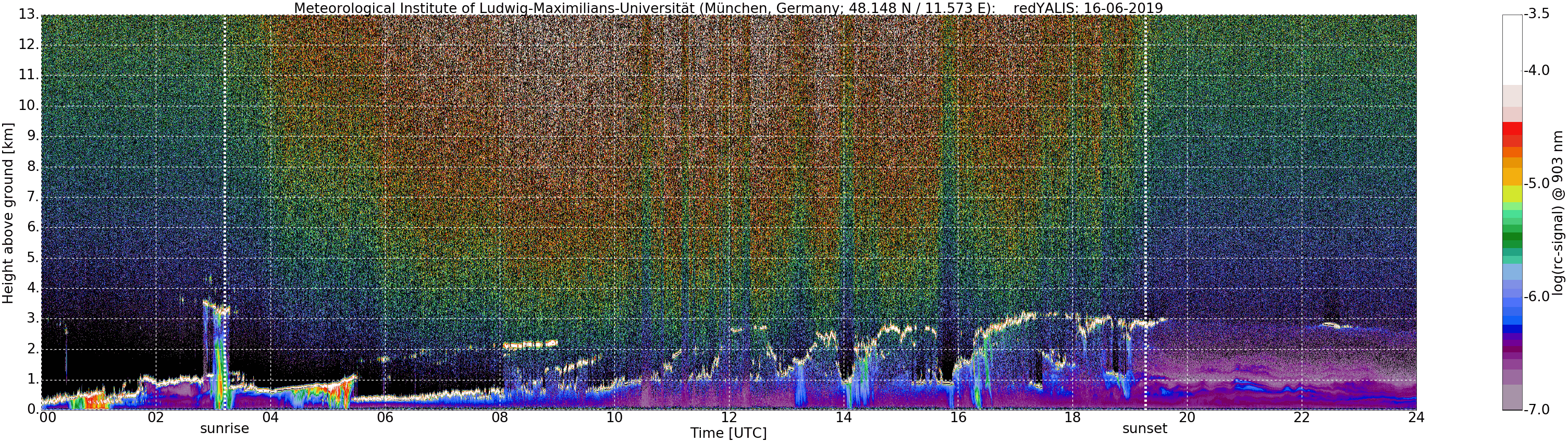The height and width of the screenshot is (443, 1568).
Task: Click the sunset dotted vertical marker line
Action: point(1145,212)
